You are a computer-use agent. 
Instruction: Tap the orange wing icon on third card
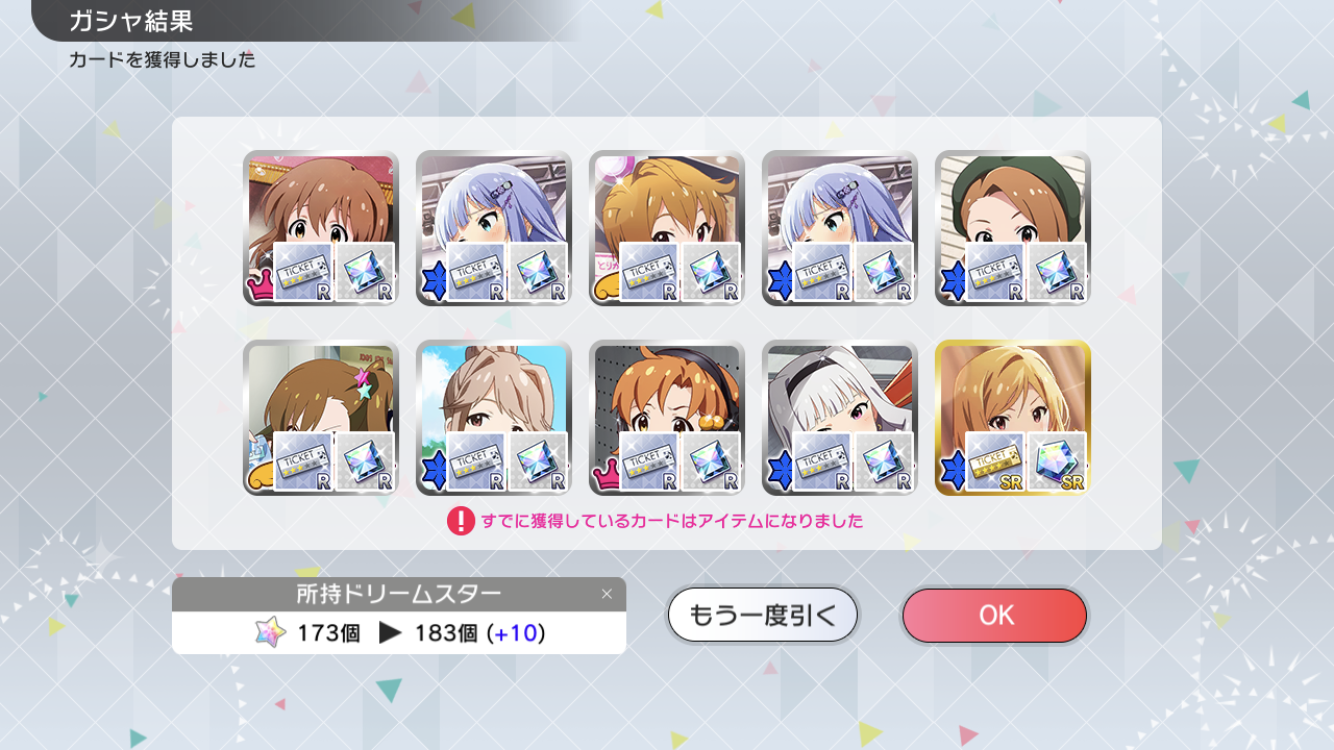(x=605, y=290)
